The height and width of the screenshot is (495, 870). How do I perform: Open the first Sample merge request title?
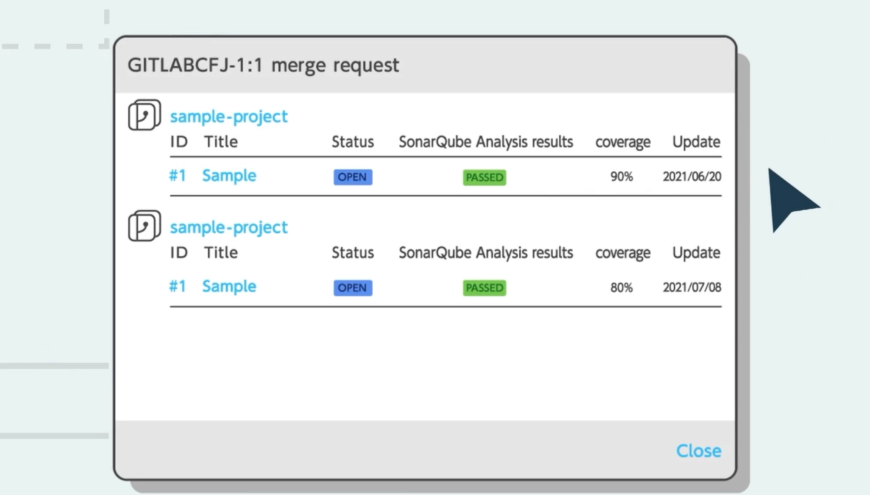tap(229, 176)
